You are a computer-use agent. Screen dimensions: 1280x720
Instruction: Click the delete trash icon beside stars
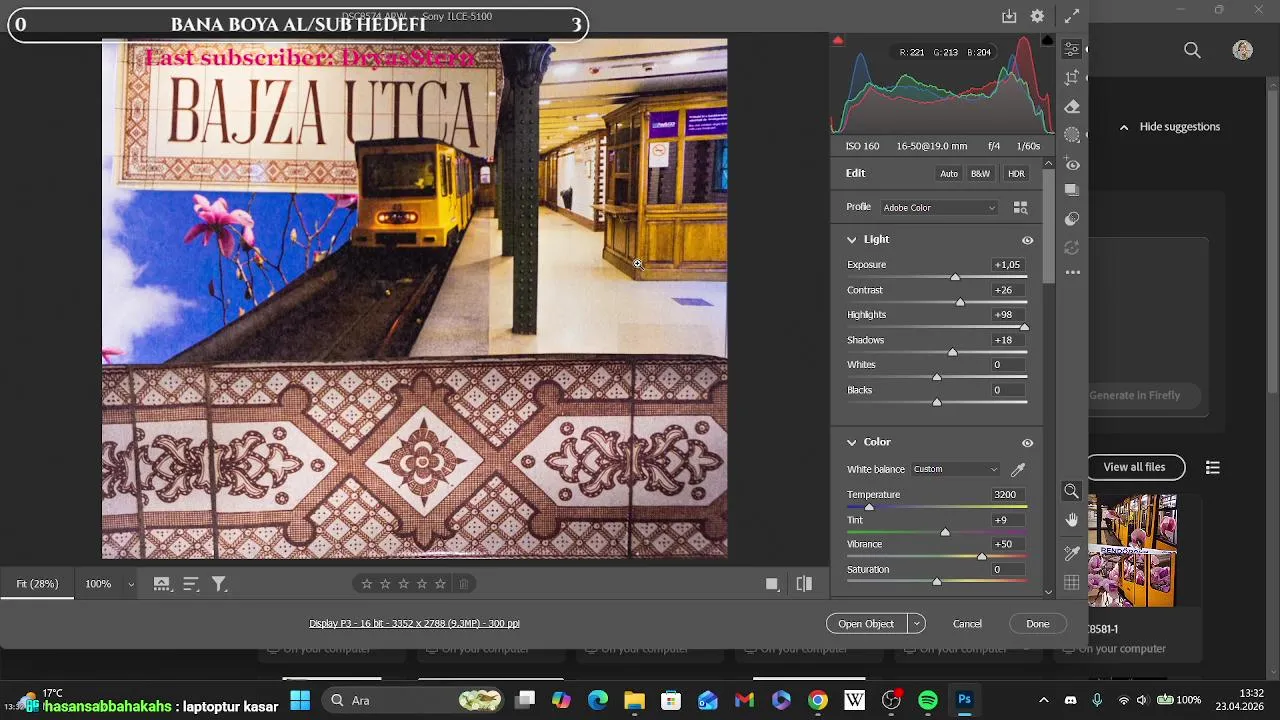(463, 584)
